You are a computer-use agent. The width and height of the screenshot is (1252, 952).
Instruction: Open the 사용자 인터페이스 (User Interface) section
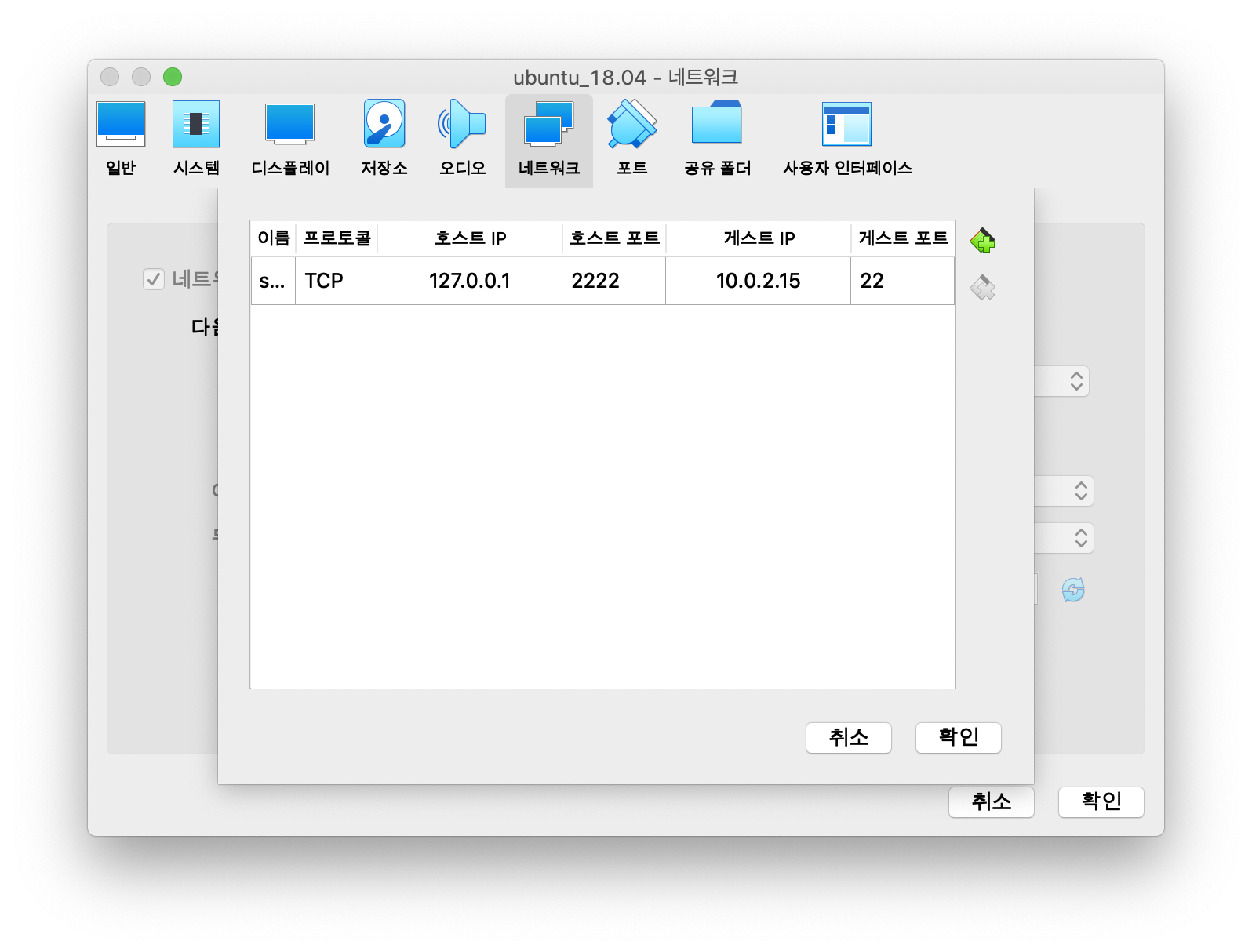coord(847,140)
